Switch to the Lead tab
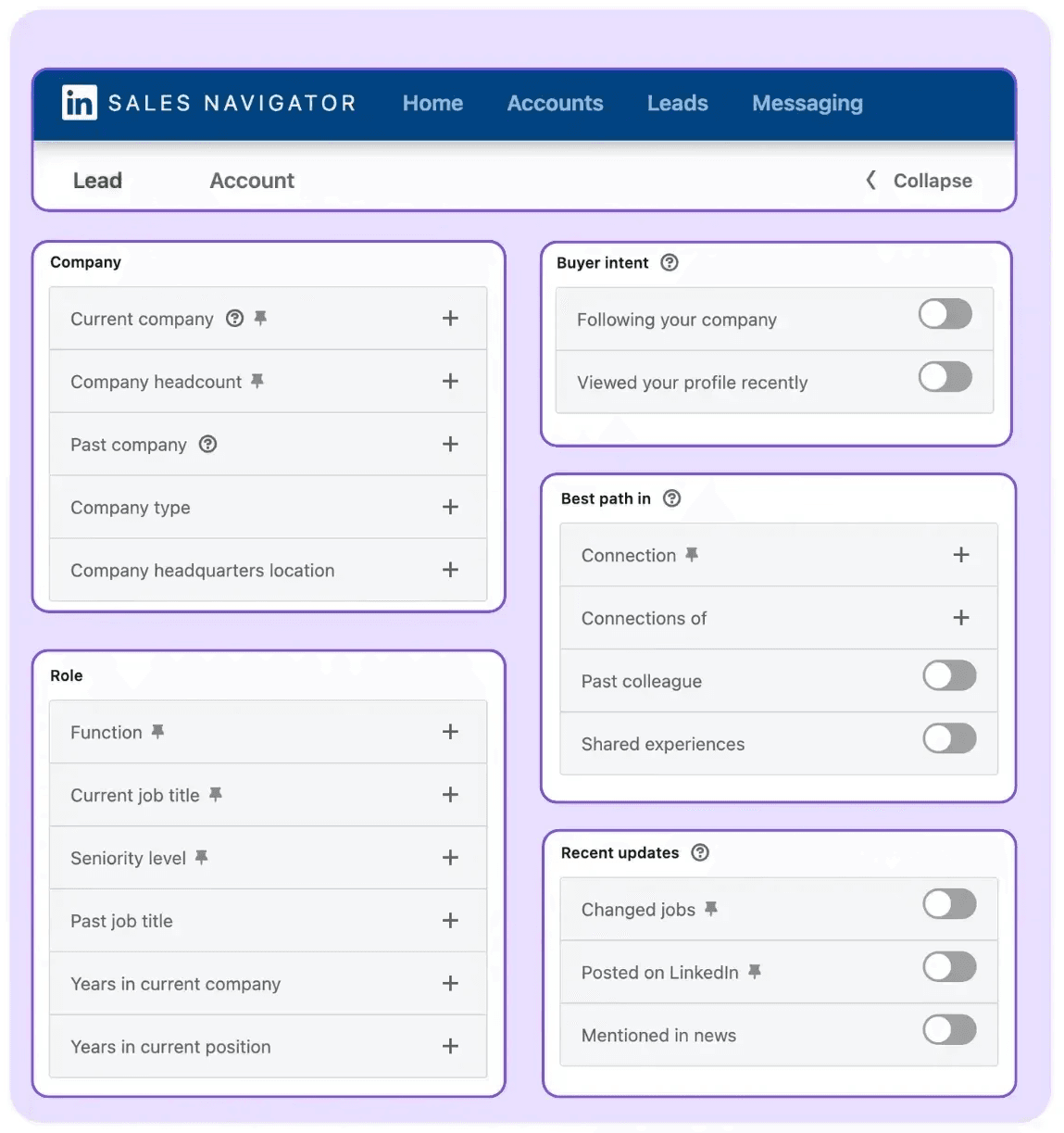 point(97,181)
